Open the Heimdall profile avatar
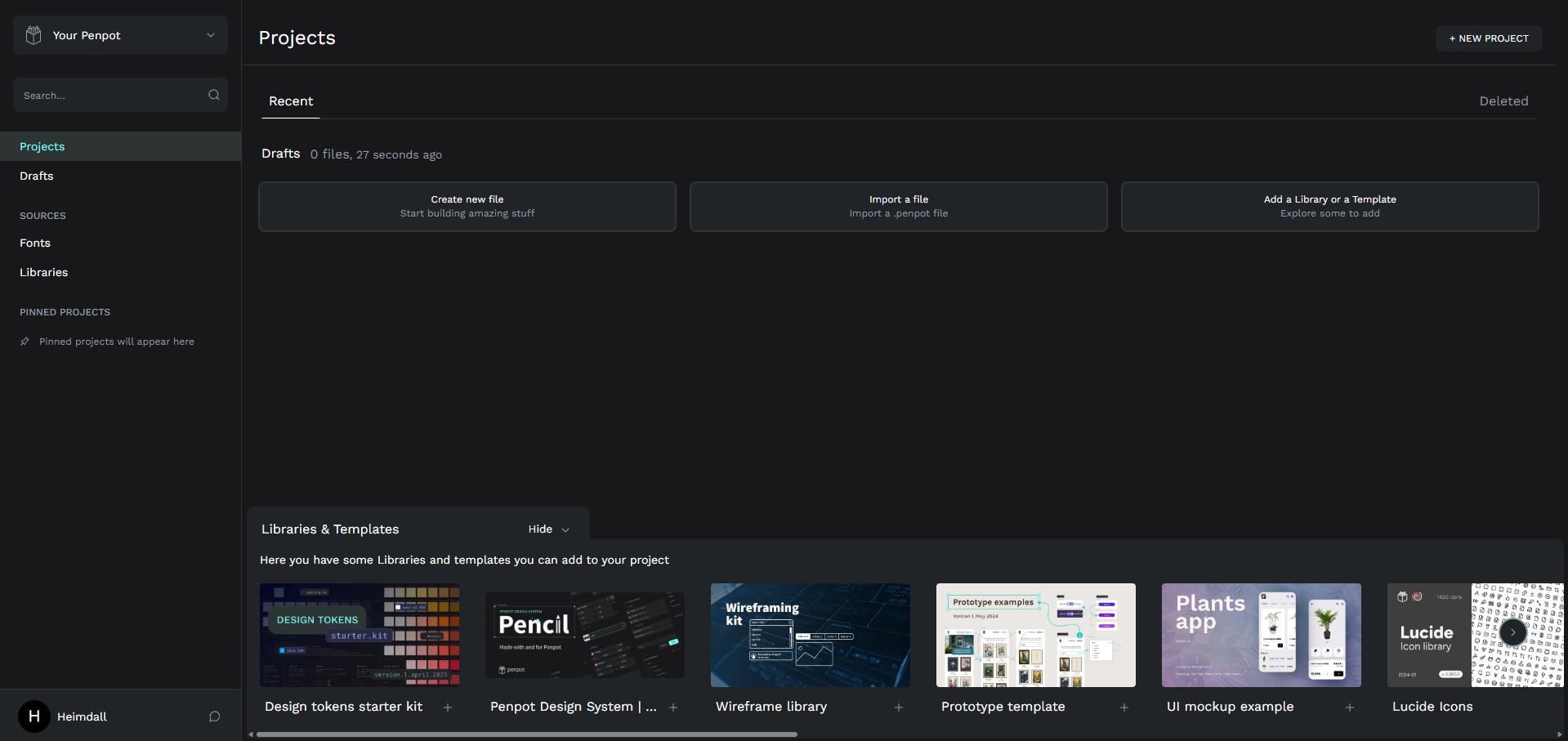 click(x=34, y=716)
